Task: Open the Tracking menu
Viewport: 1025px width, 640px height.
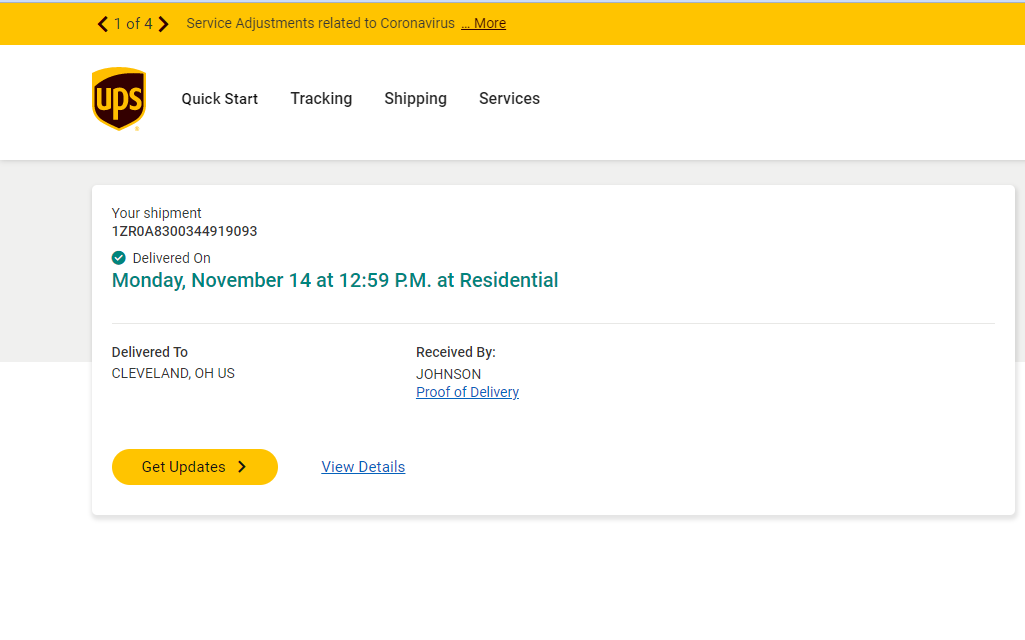Action: (x=321, y=99)
